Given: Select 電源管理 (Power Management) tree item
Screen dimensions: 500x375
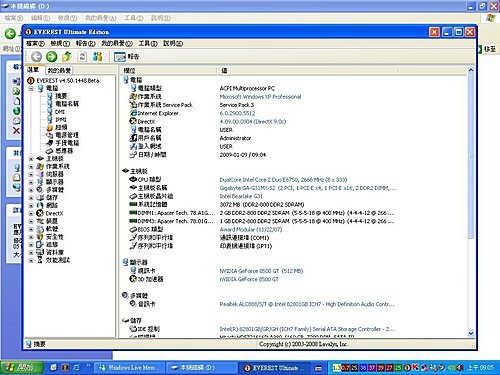Looking at the screenshot, I should pyautogui.click(x=62, y=135).
